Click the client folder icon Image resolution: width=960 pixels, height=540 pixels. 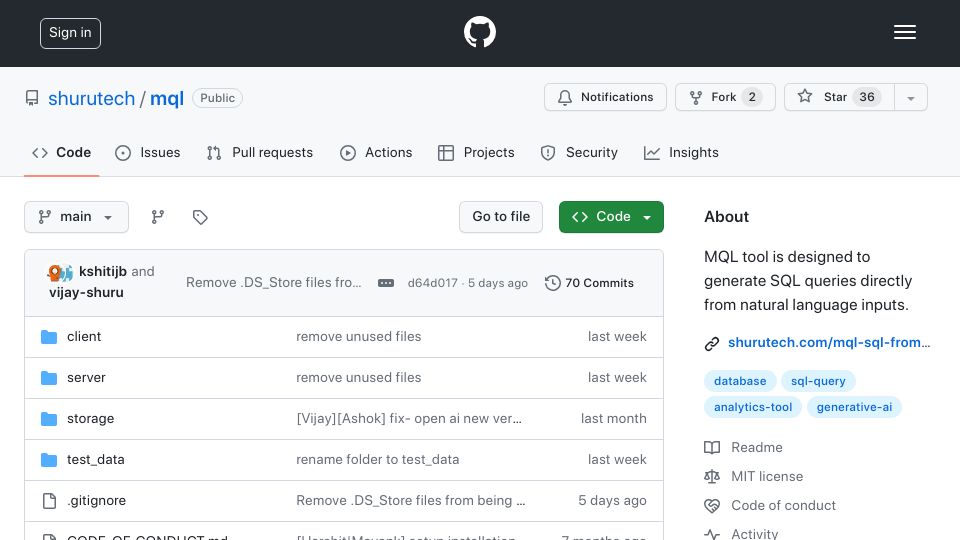49,337
